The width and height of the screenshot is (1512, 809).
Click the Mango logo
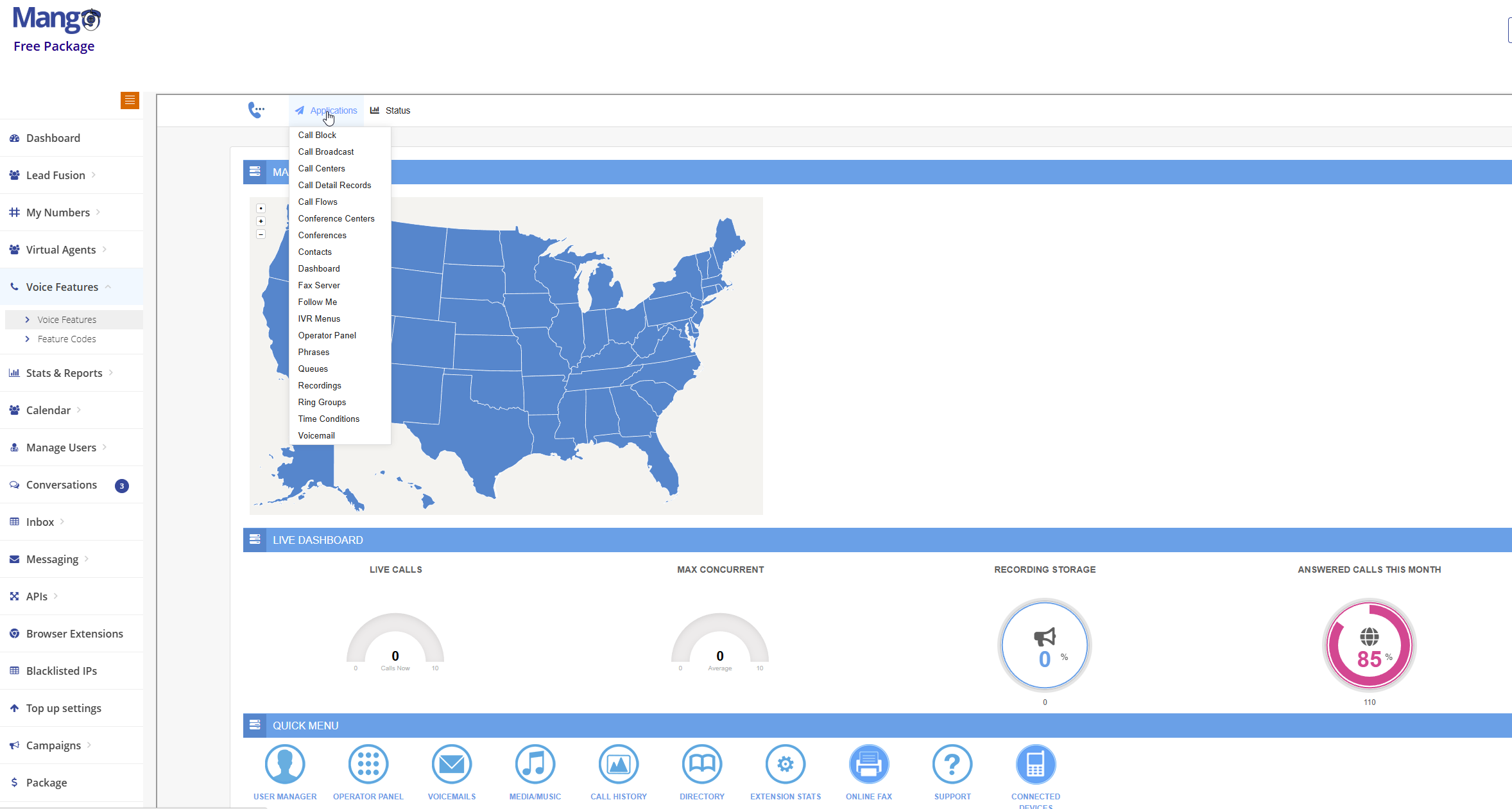tap(55, 18)
